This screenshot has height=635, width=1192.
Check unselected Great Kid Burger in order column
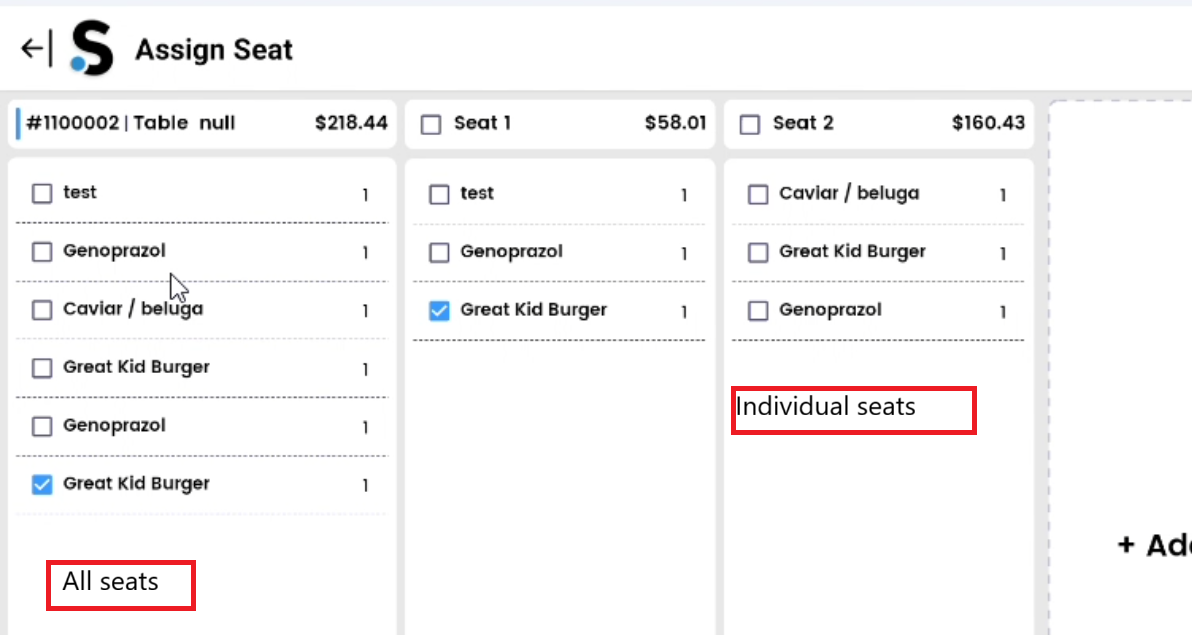point(41,368)
